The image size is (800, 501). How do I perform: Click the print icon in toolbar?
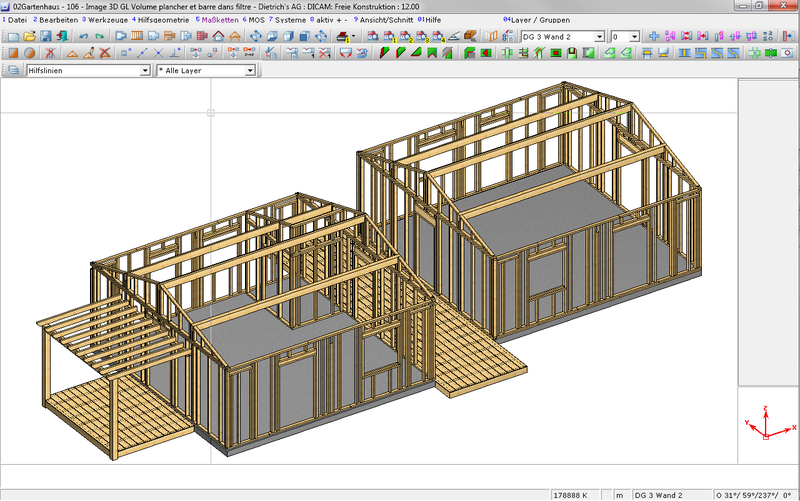click(343, 36)
